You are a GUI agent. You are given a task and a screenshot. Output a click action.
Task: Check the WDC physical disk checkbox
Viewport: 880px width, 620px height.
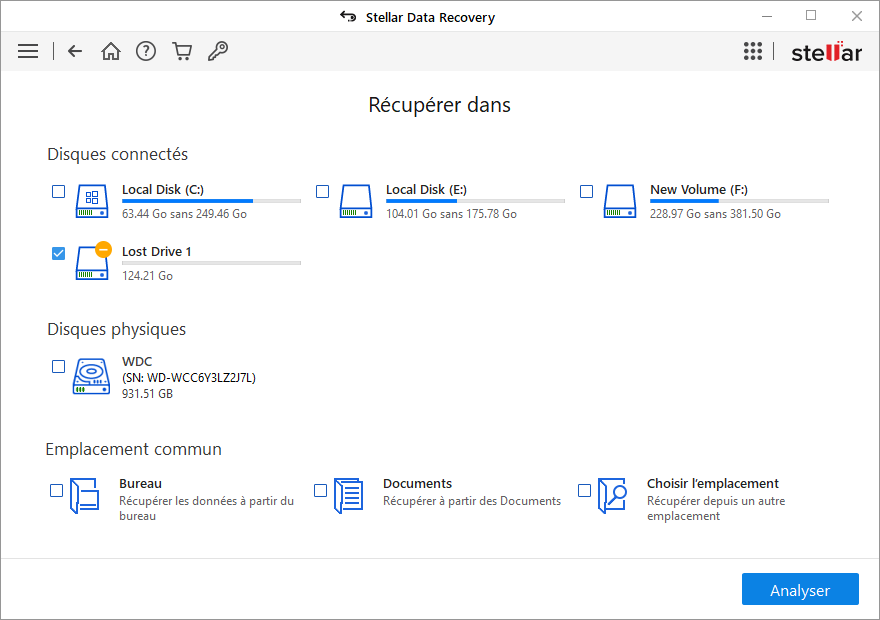click(x=58, y=366)
